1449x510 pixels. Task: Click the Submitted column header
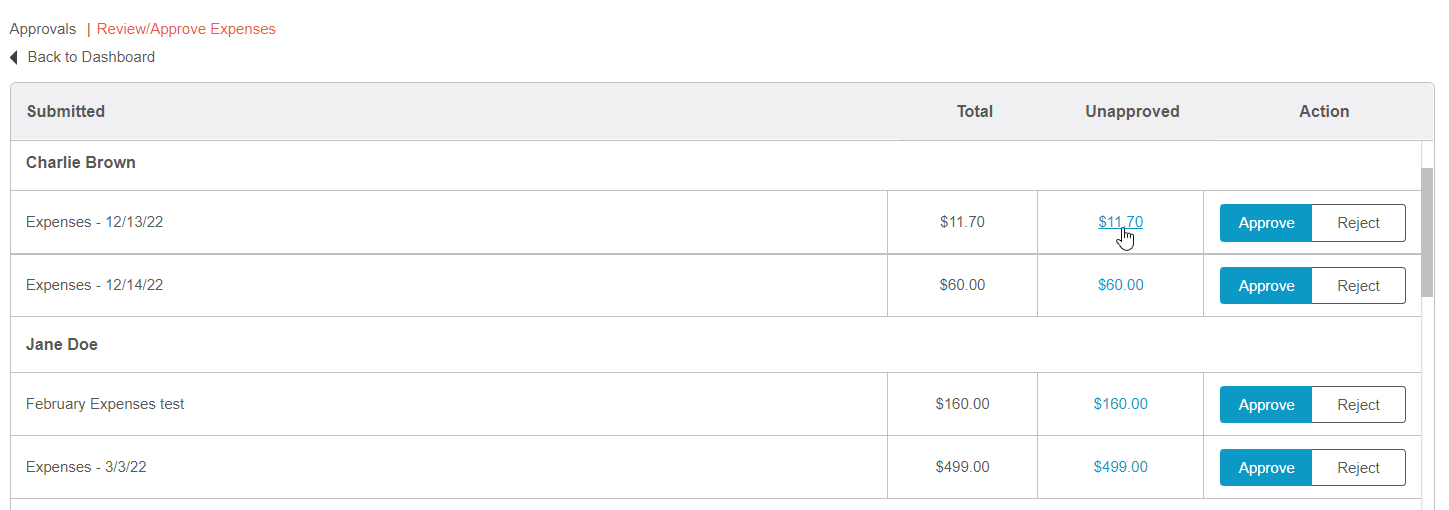[x=66, y=112]
